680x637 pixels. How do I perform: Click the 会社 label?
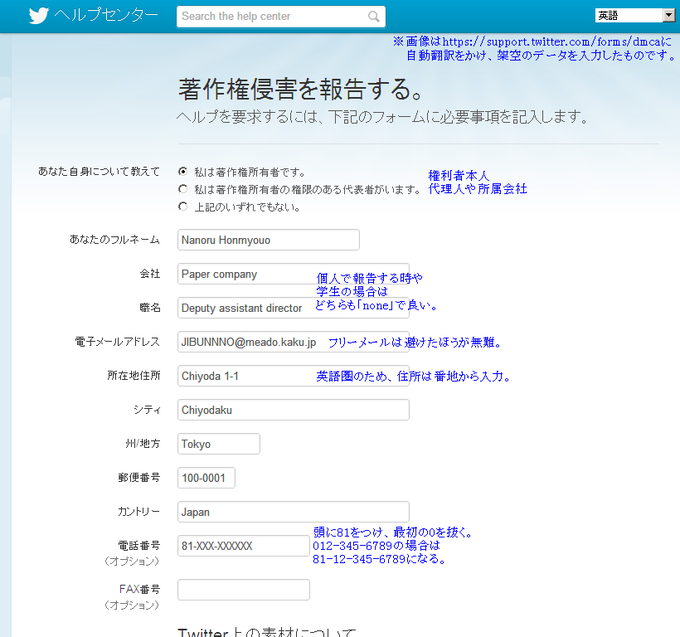150,274
